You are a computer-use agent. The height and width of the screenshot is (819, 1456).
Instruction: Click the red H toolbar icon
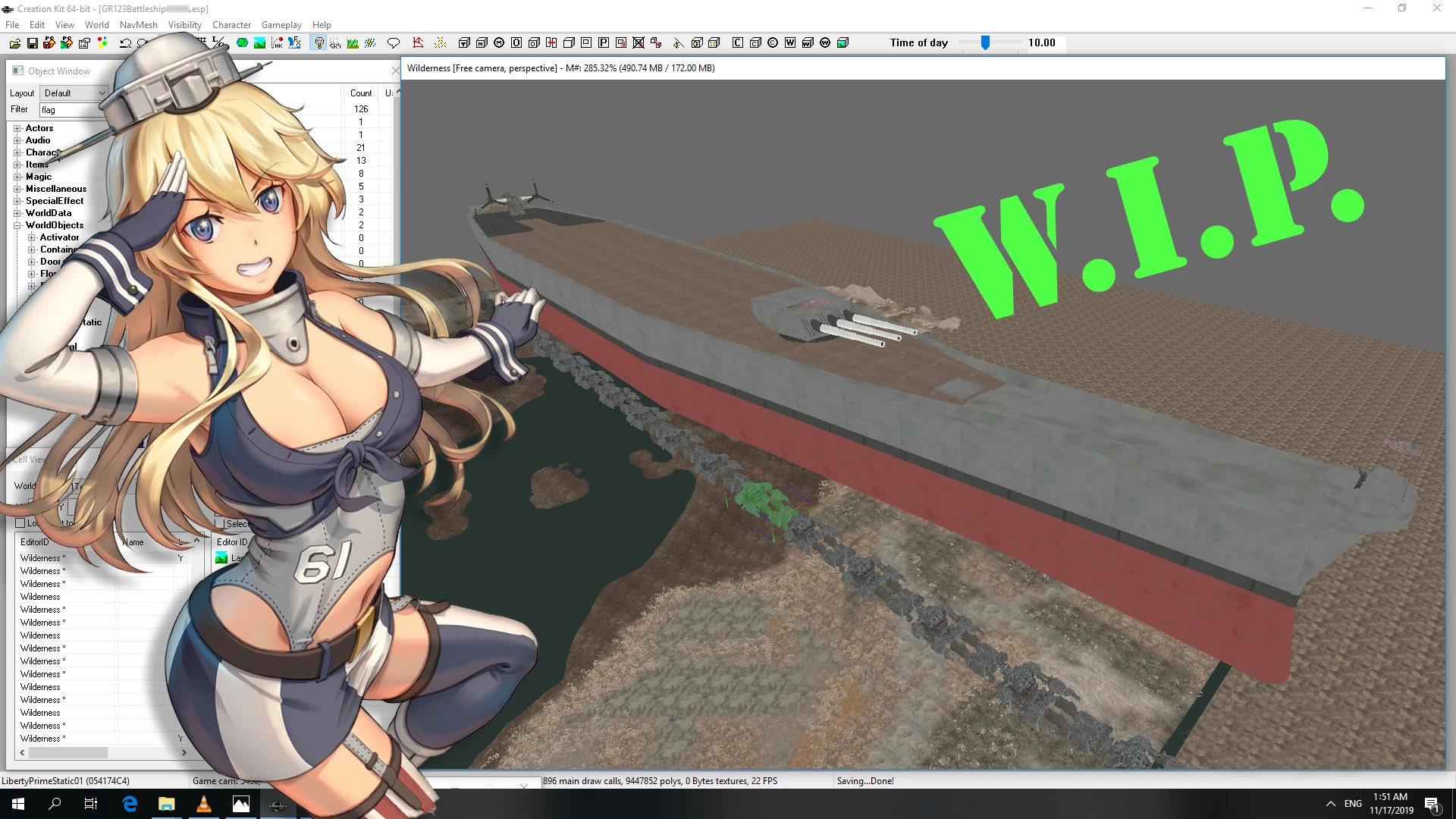(x=551, y=43)
